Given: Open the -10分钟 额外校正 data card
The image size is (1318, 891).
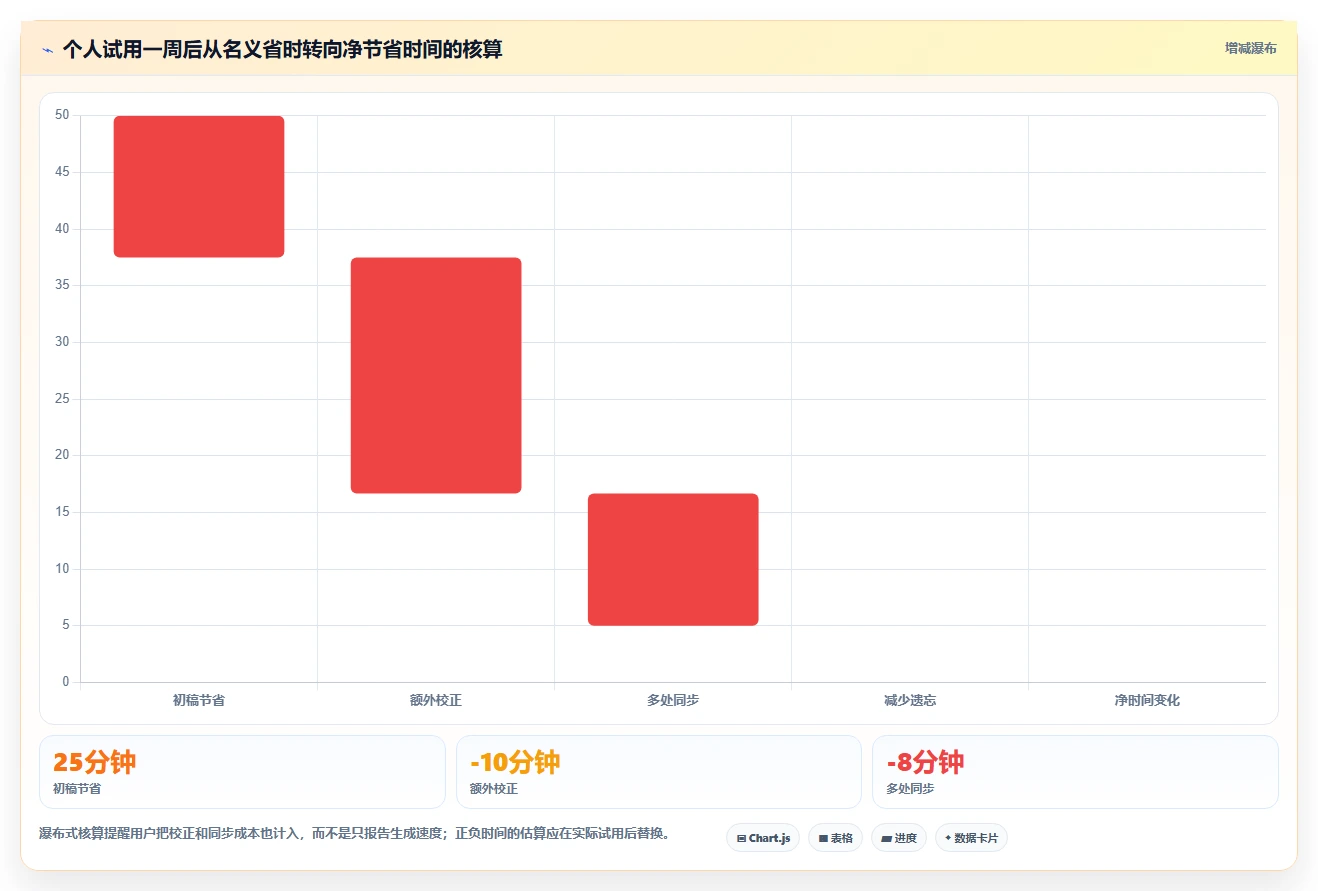Looking at the screenshot, I should click(x=658, y=772).
